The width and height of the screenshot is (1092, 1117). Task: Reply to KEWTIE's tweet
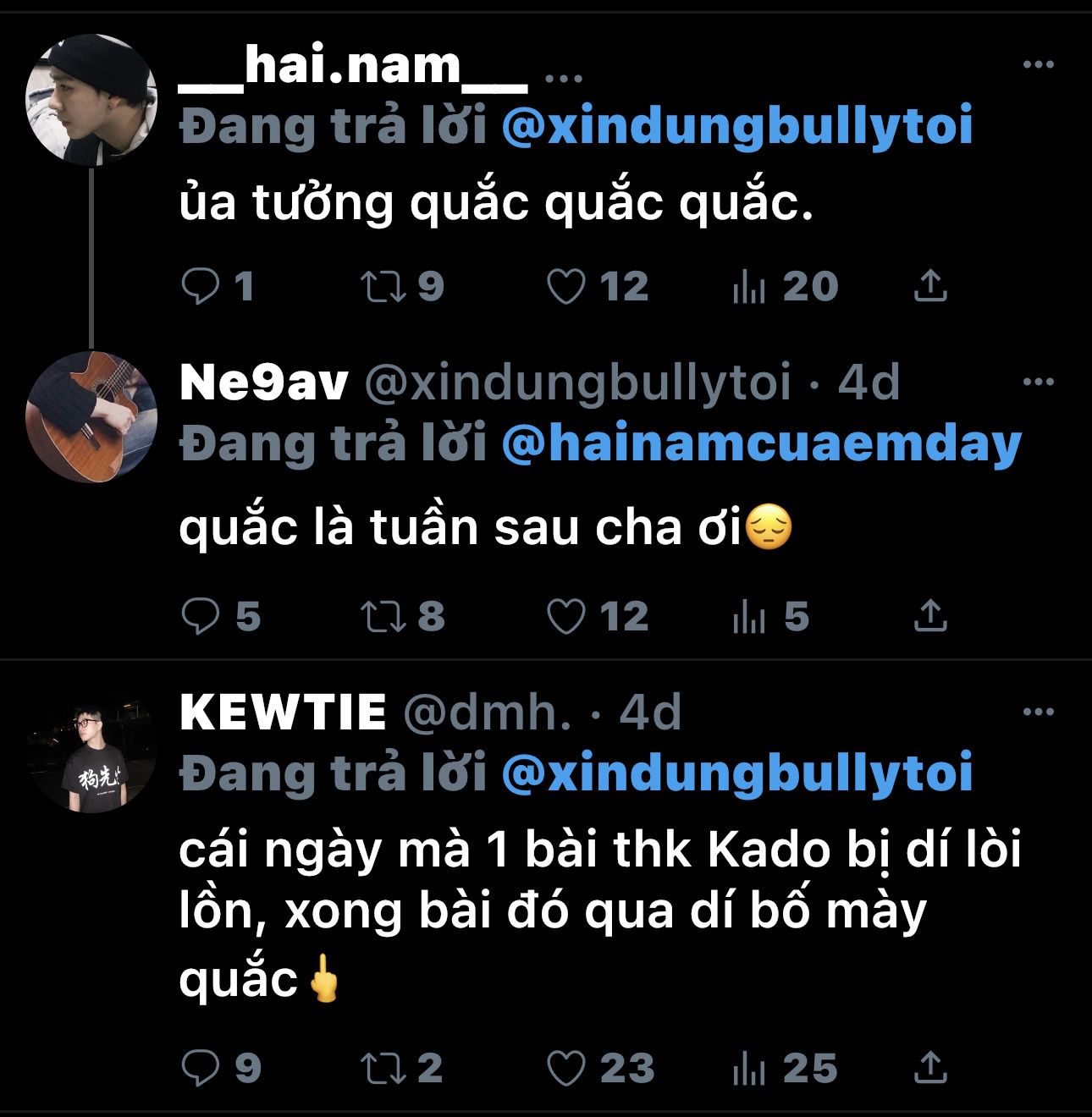tap(201, 1068)
